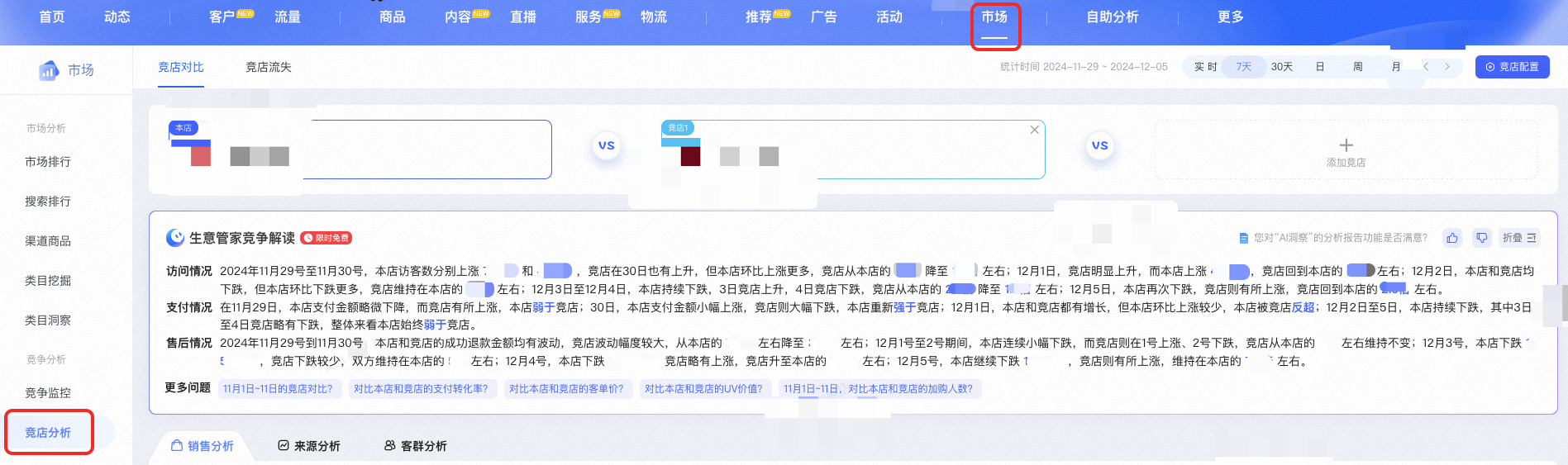Open the 物流 top menu
This screenshot has width=1568, height=465.
(x=654, y=17)
